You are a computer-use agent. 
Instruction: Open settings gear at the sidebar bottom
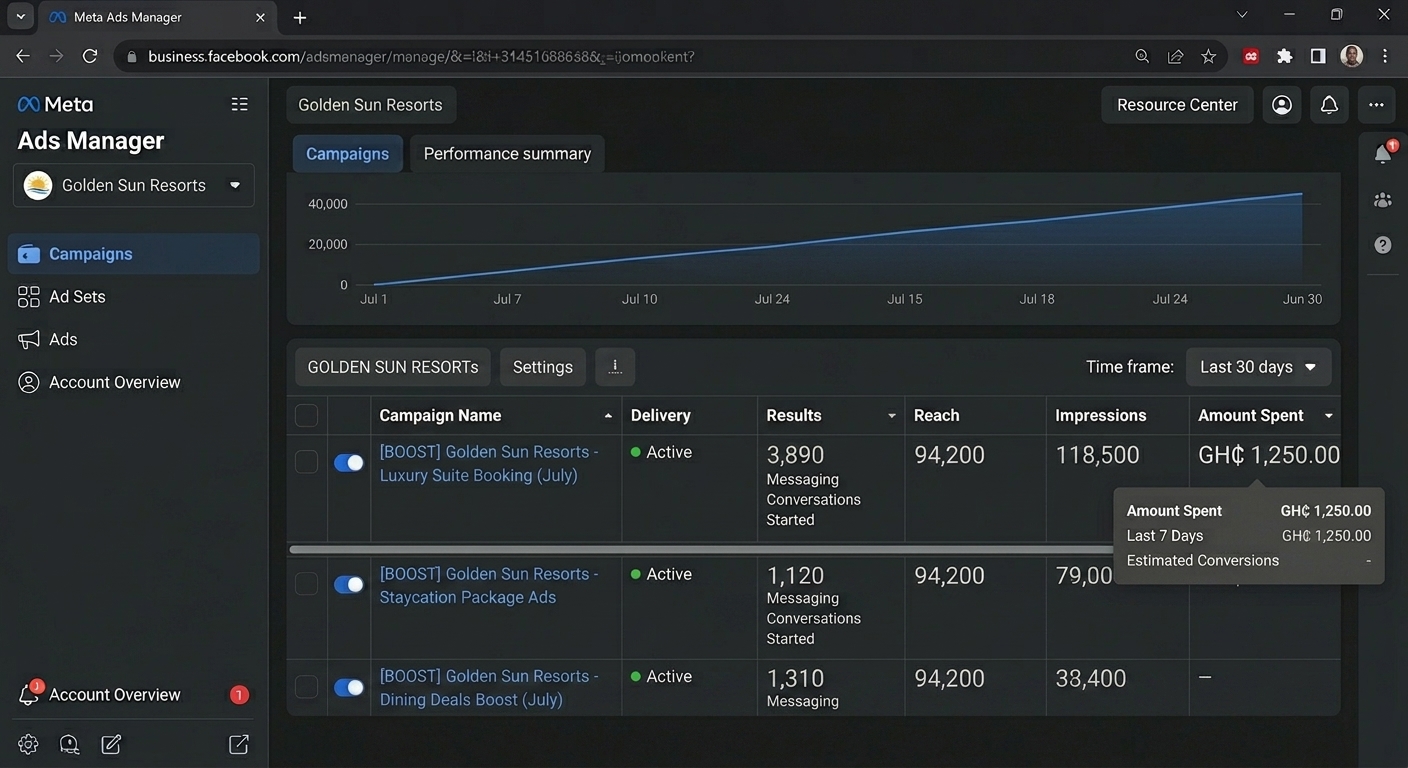(x=28, y=744)
